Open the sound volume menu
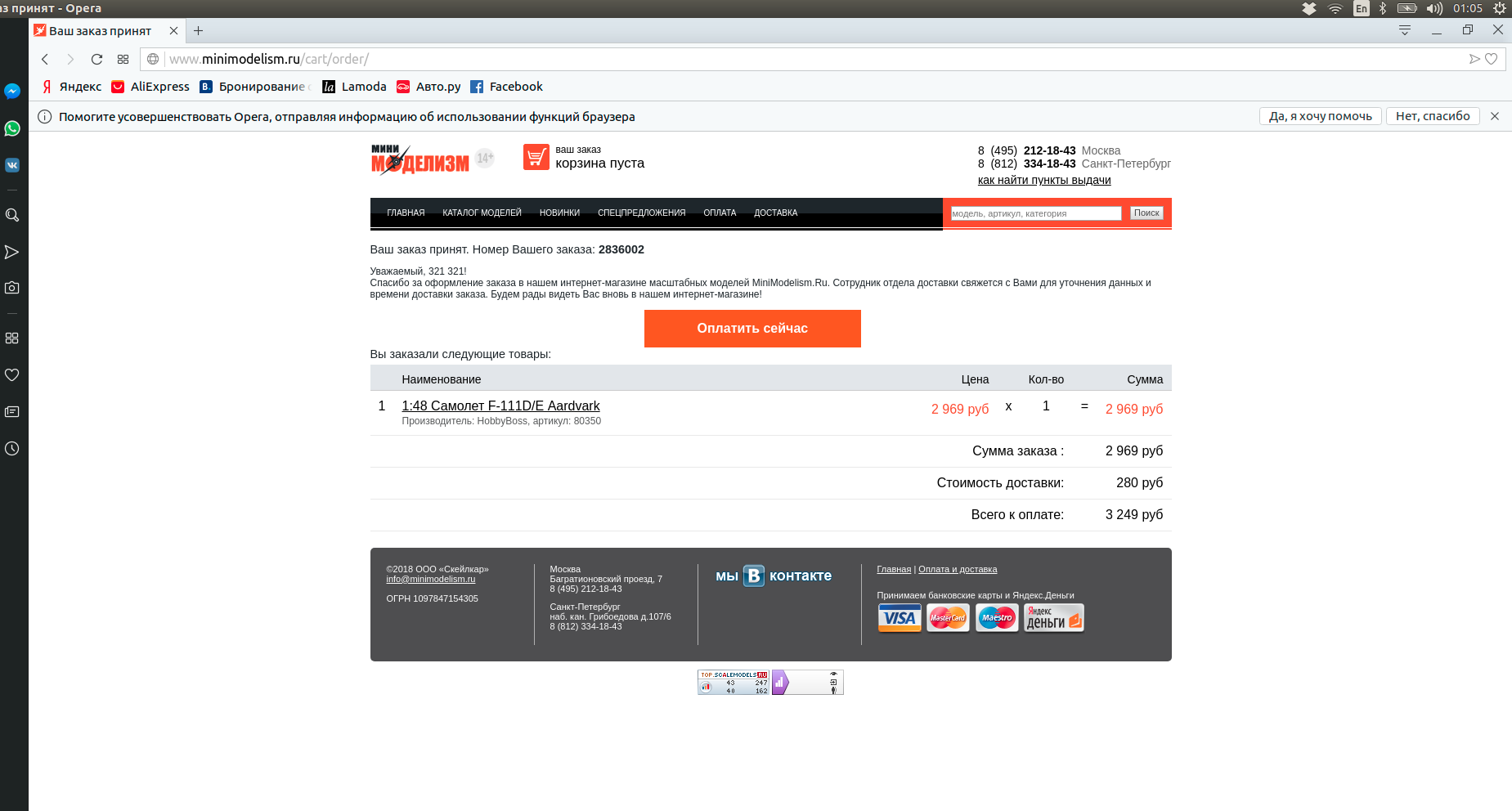 1434,8
